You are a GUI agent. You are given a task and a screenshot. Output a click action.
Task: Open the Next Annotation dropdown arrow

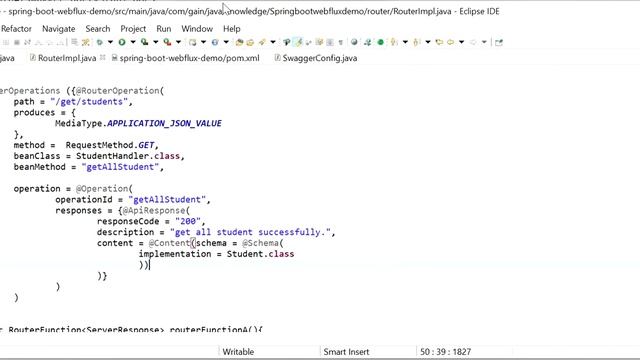click(x=405, y=42)
